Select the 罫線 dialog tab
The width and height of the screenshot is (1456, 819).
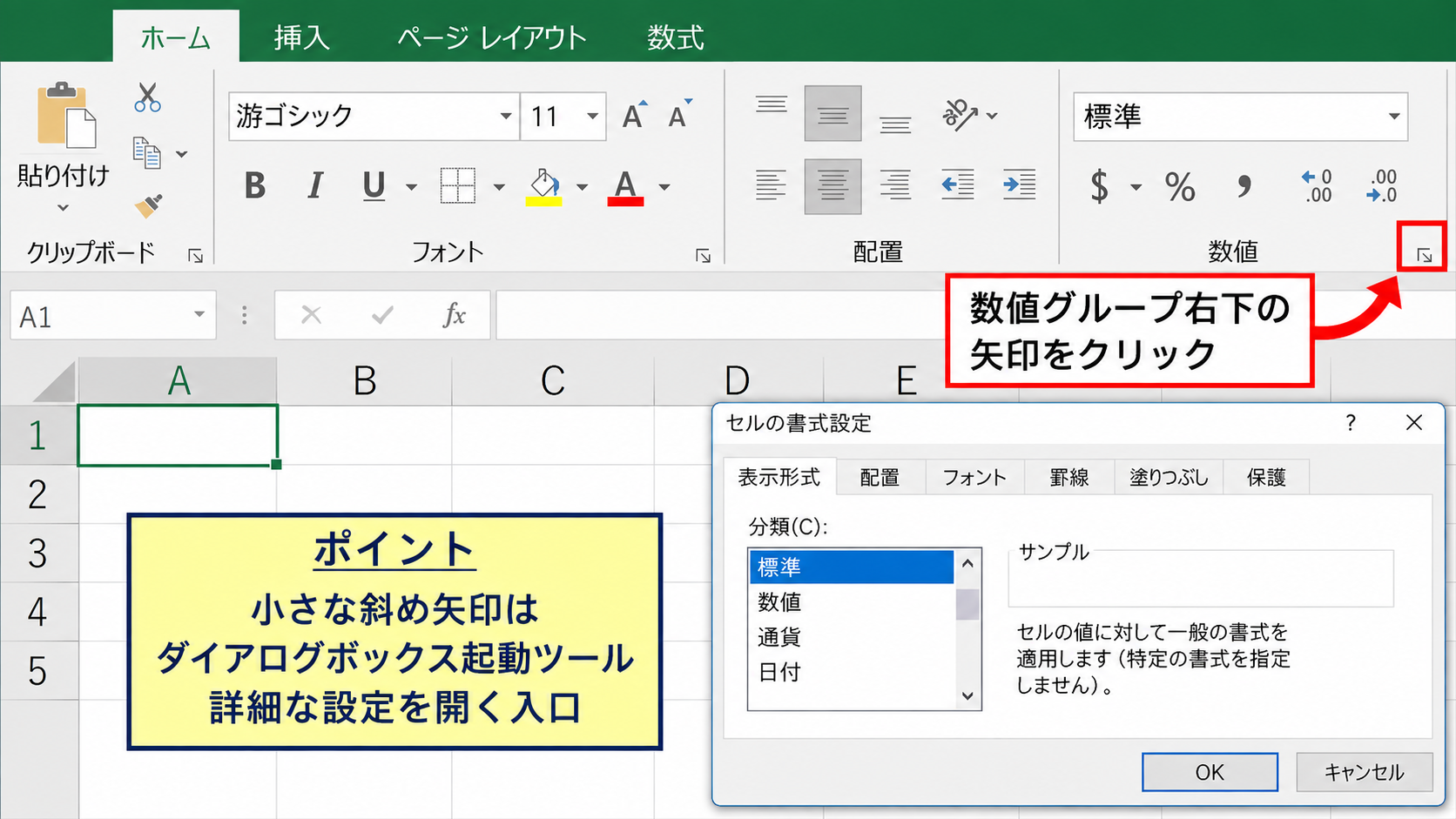click(x=1069, y=477)
